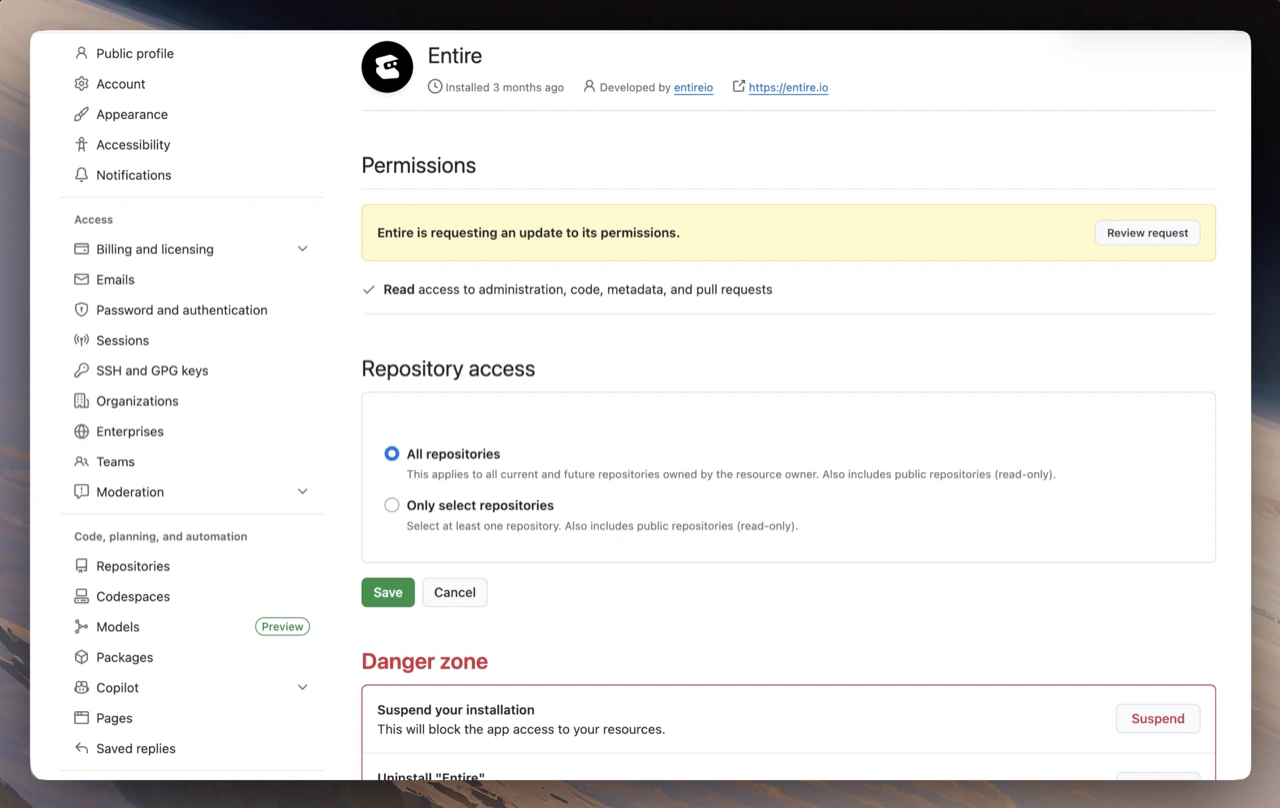
Task: Select the All repositories radio button
Action: (x=392, y=454)
